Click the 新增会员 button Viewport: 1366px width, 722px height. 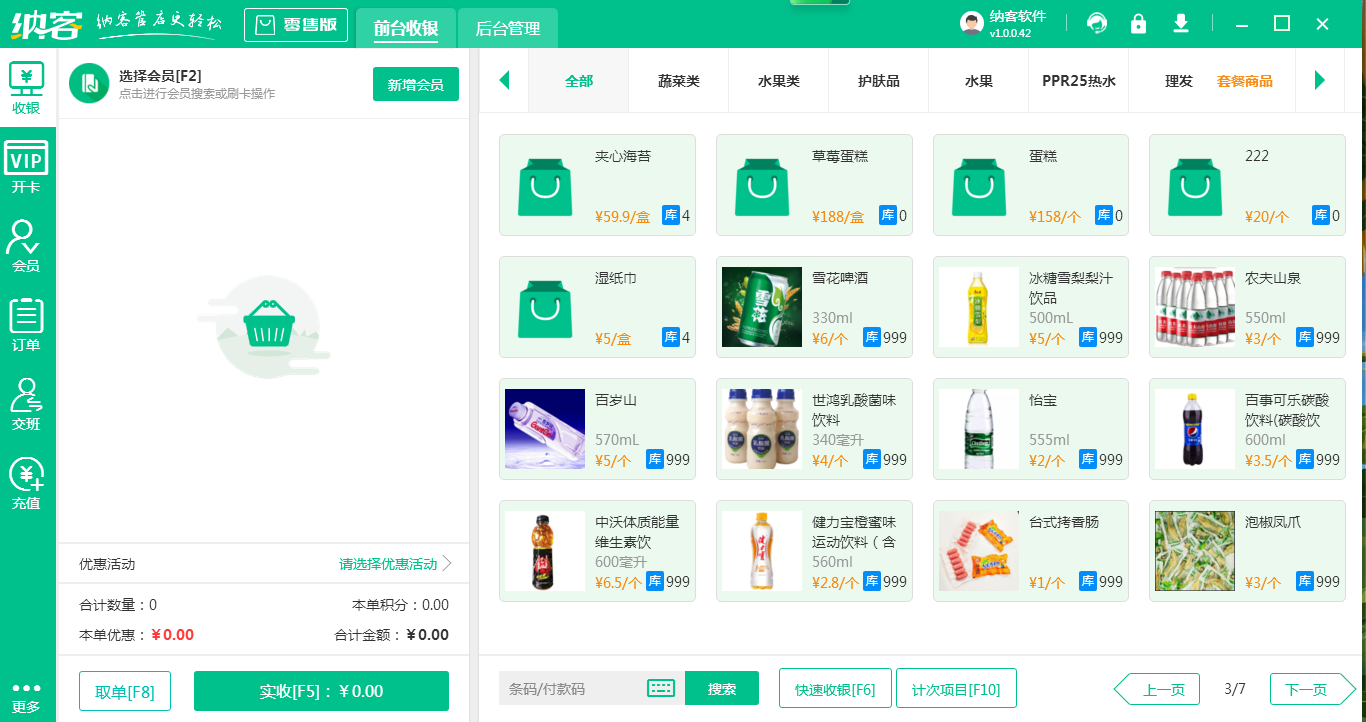(415, 85)
